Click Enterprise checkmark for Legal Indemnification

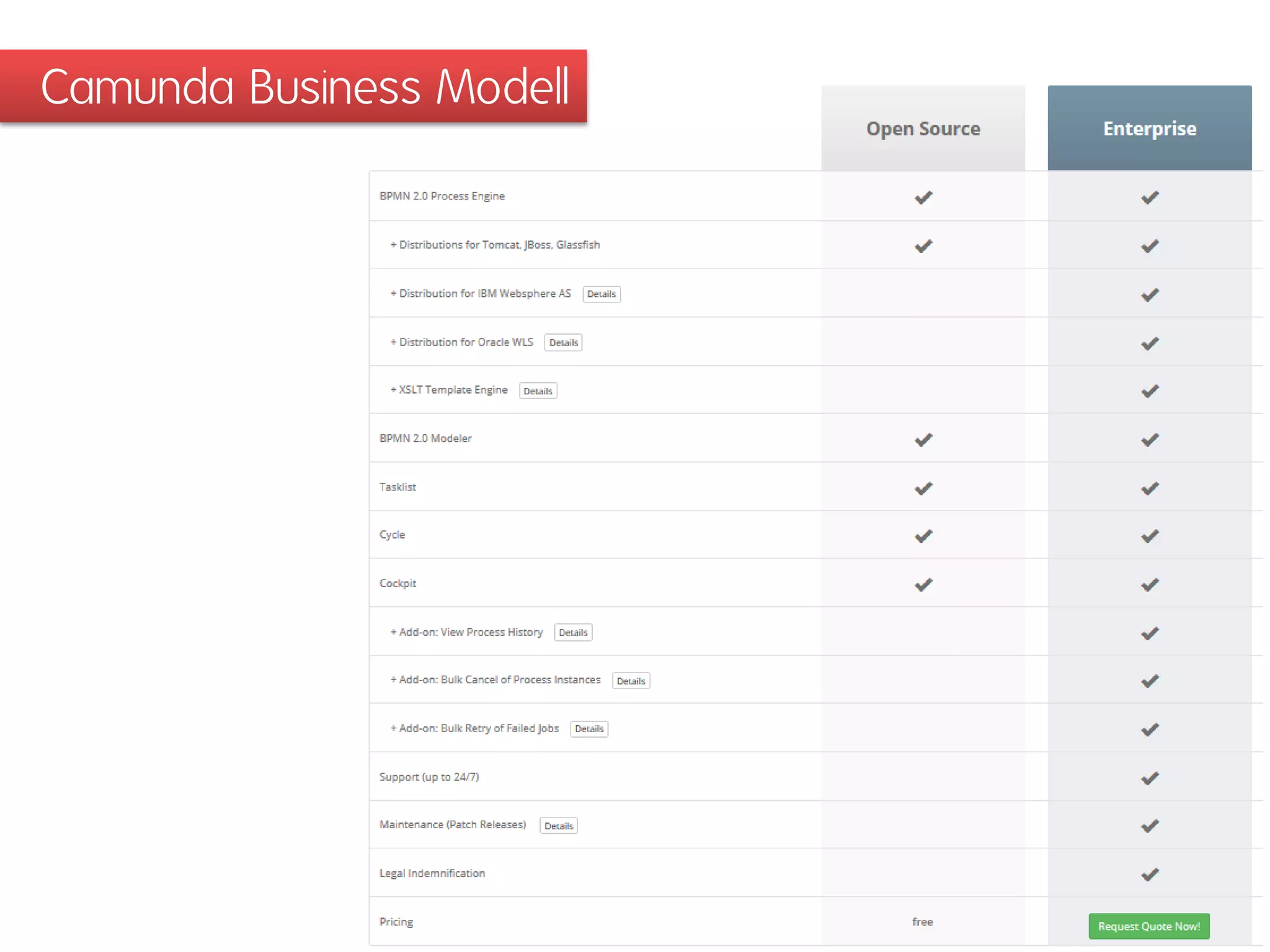1150,875
